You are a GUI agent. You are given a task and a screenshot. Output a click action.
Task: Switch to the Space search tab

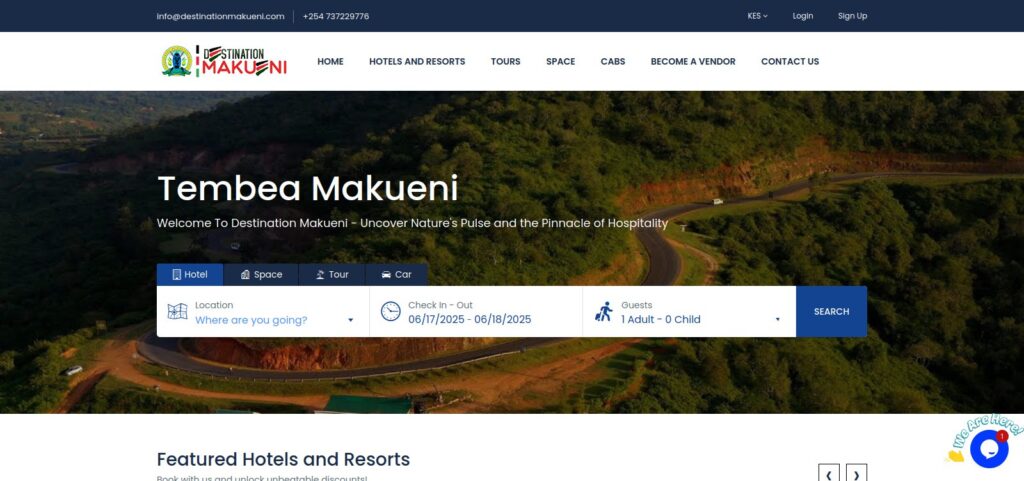[261, 275]
